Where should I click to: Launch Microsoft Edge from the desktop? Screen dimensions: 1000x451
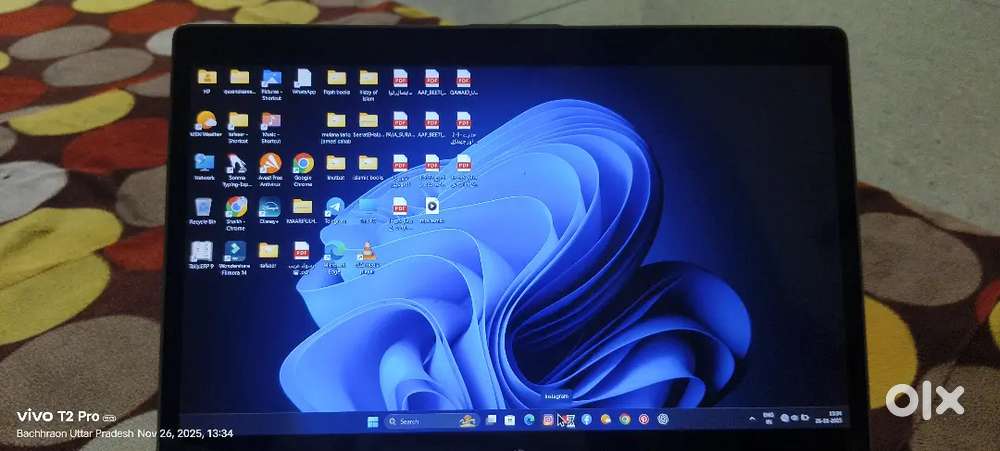click(x=335, y=250)
